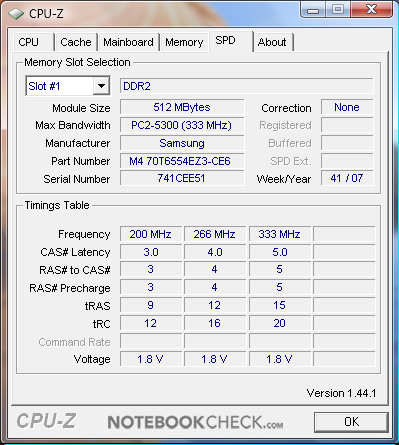399x445 pixels.
Task: Switch to the Cache tab
Action: click(x=76, y=42)
